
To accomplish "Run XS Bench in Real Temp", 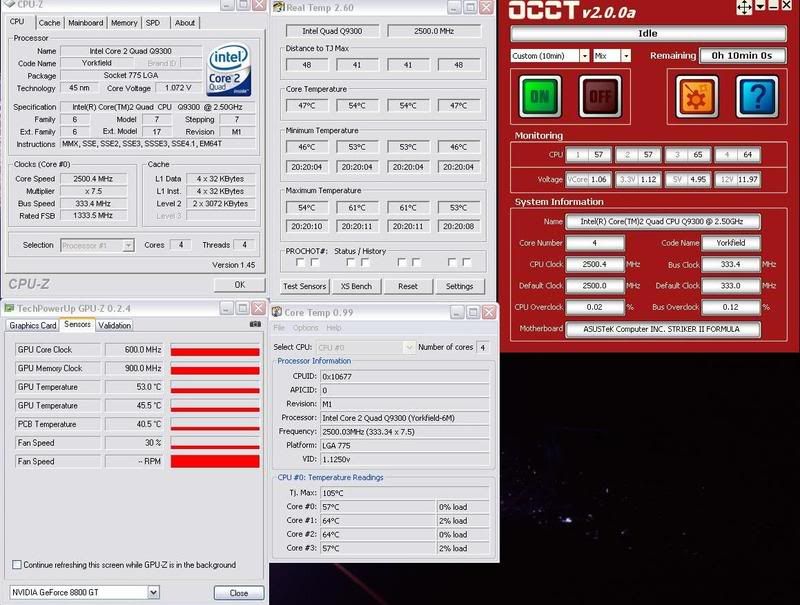I will (x=356, y=286).
